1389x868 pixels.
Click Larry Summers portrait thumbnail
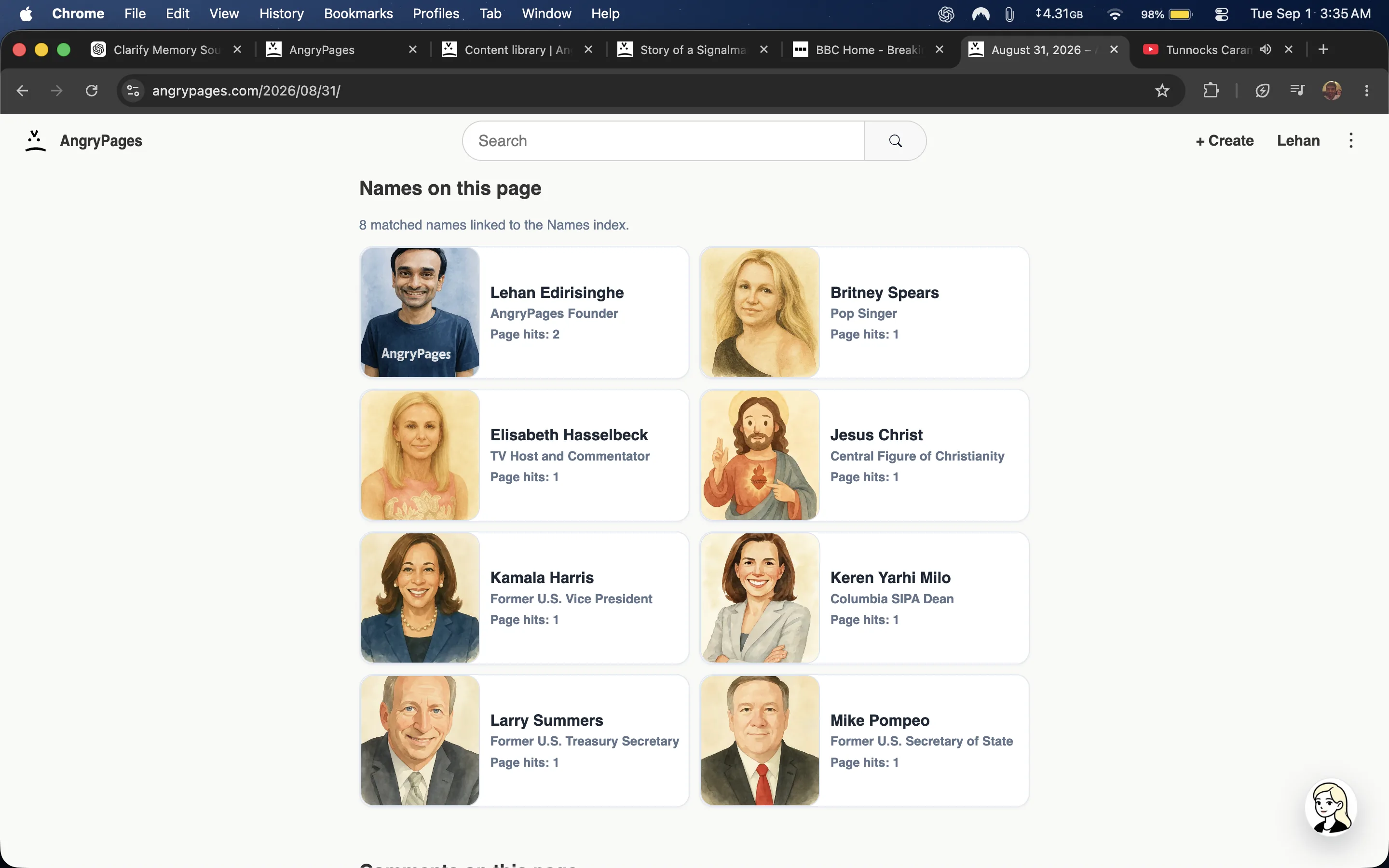pyautogui.click(x=420, y=741)
